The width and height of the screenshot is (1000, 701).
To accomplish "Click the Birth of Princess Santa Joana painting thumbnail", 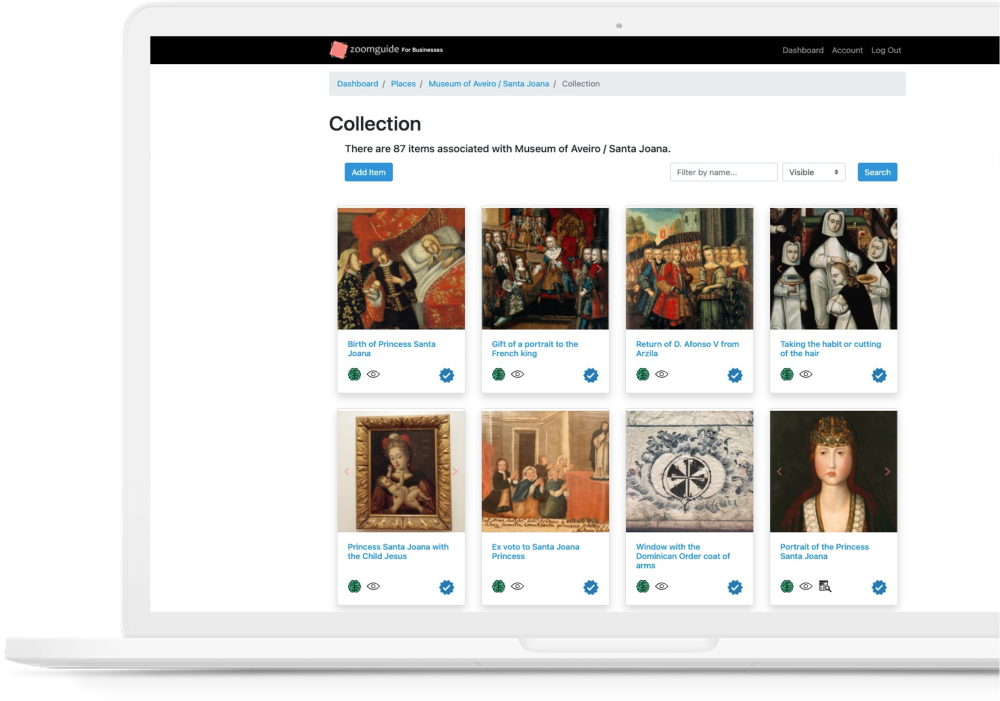I will [x=401, y=269].
